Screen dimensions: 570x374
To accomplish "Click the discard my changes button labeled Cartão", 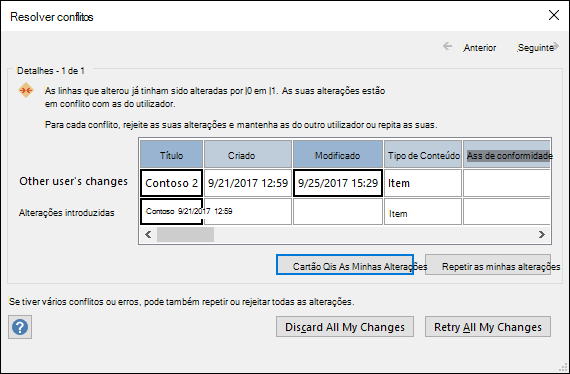I will tap(345, 265).
